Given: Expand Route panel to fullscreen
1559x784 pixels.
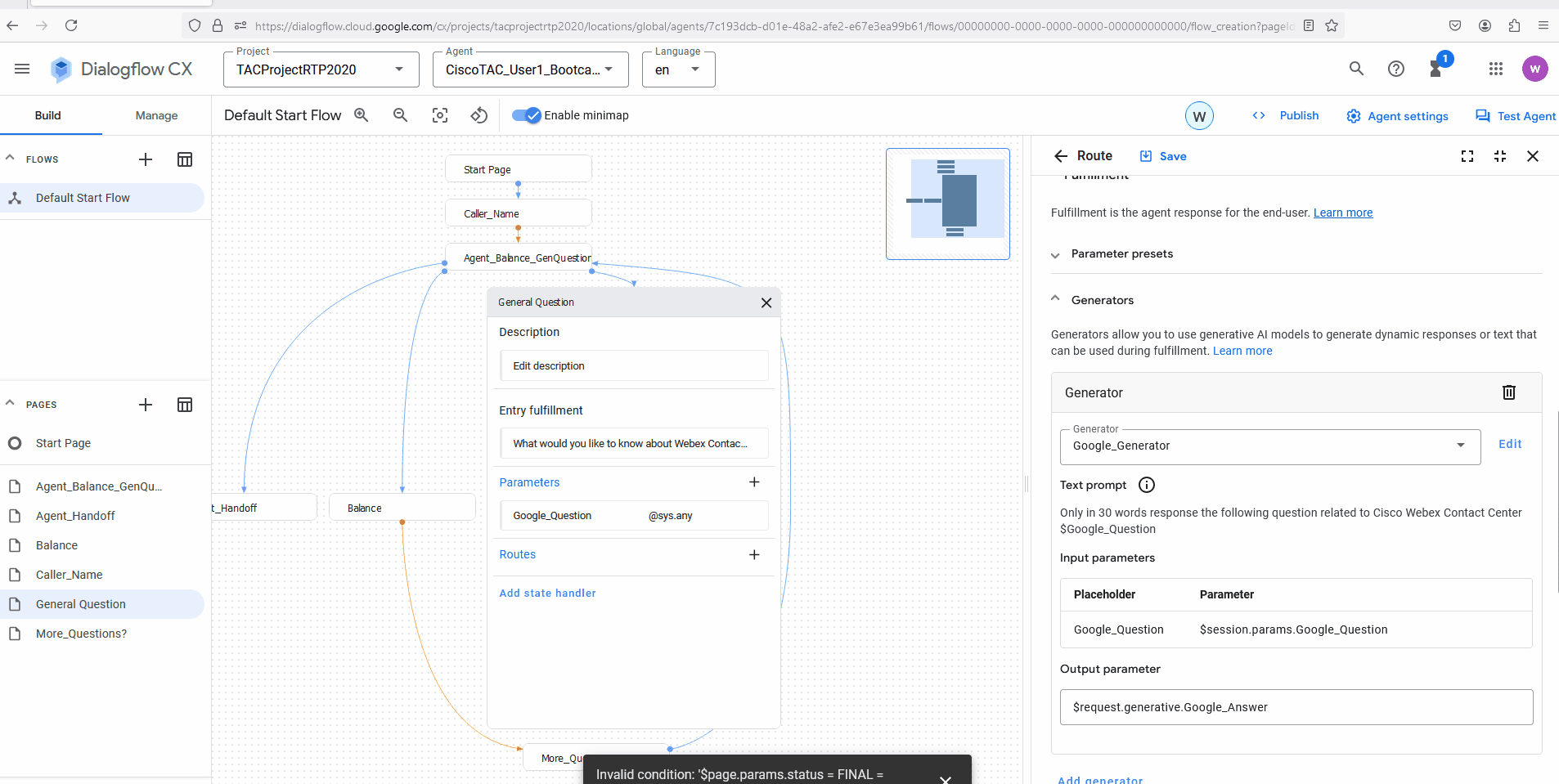Looking at the screenshot, I should (1467, 156).
